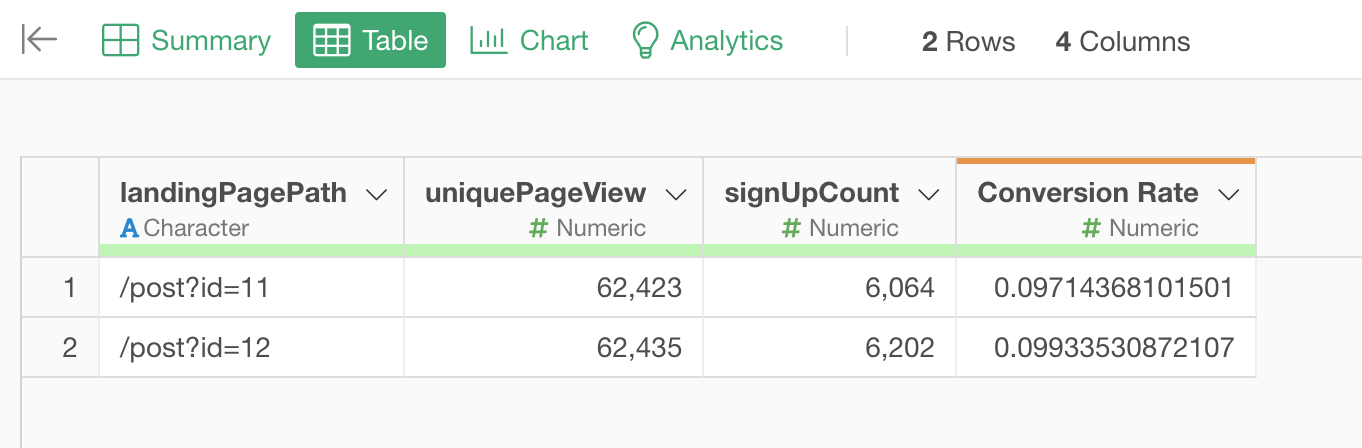This screenshot has height=448, width=1362.
Task: Select row number 2 header
Action: pyautogui.click(x=69, y=348)
